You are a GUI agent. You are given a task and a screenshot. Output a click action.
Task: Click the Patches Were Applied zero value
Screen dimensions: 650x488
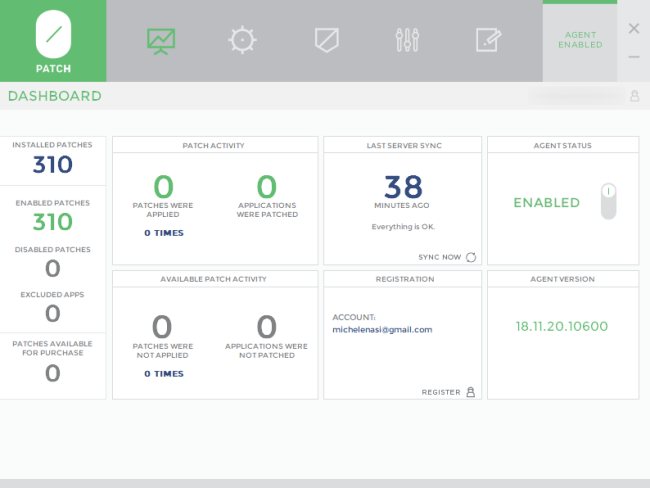click(x=163, y=187)
